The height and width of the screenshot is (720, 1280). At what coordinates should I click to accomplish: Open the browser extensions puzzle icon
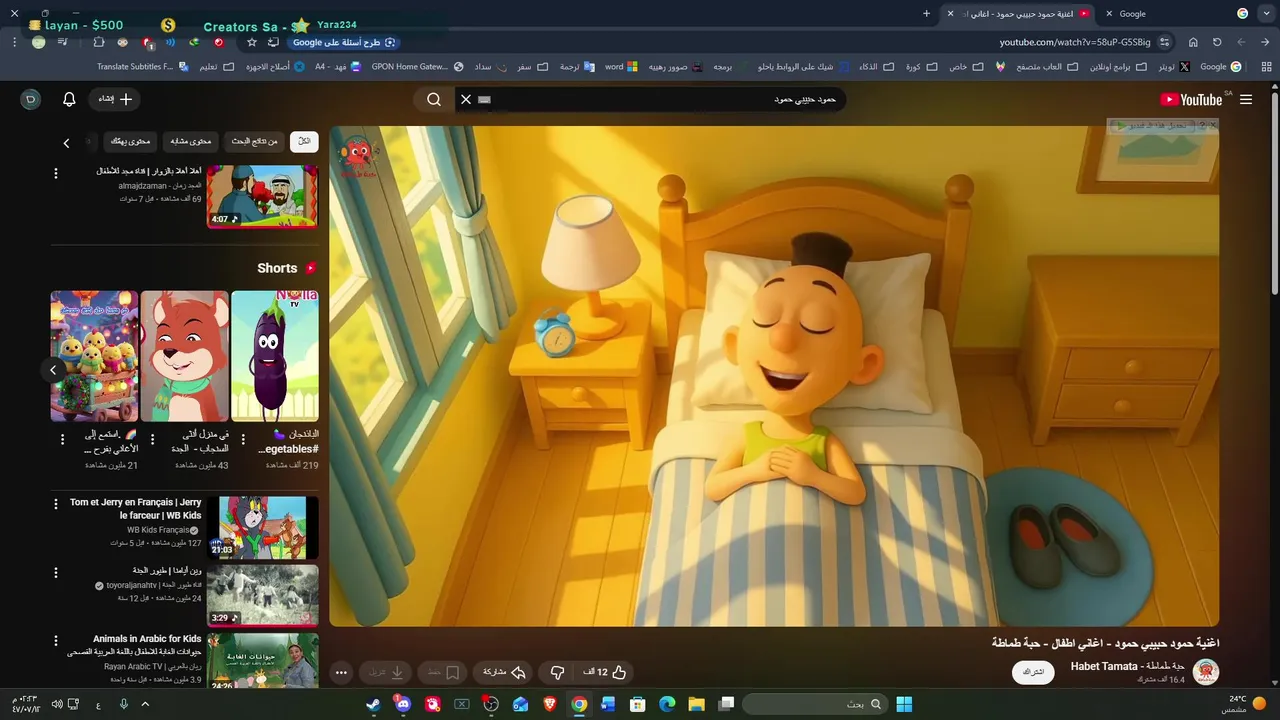coord(98,42)
